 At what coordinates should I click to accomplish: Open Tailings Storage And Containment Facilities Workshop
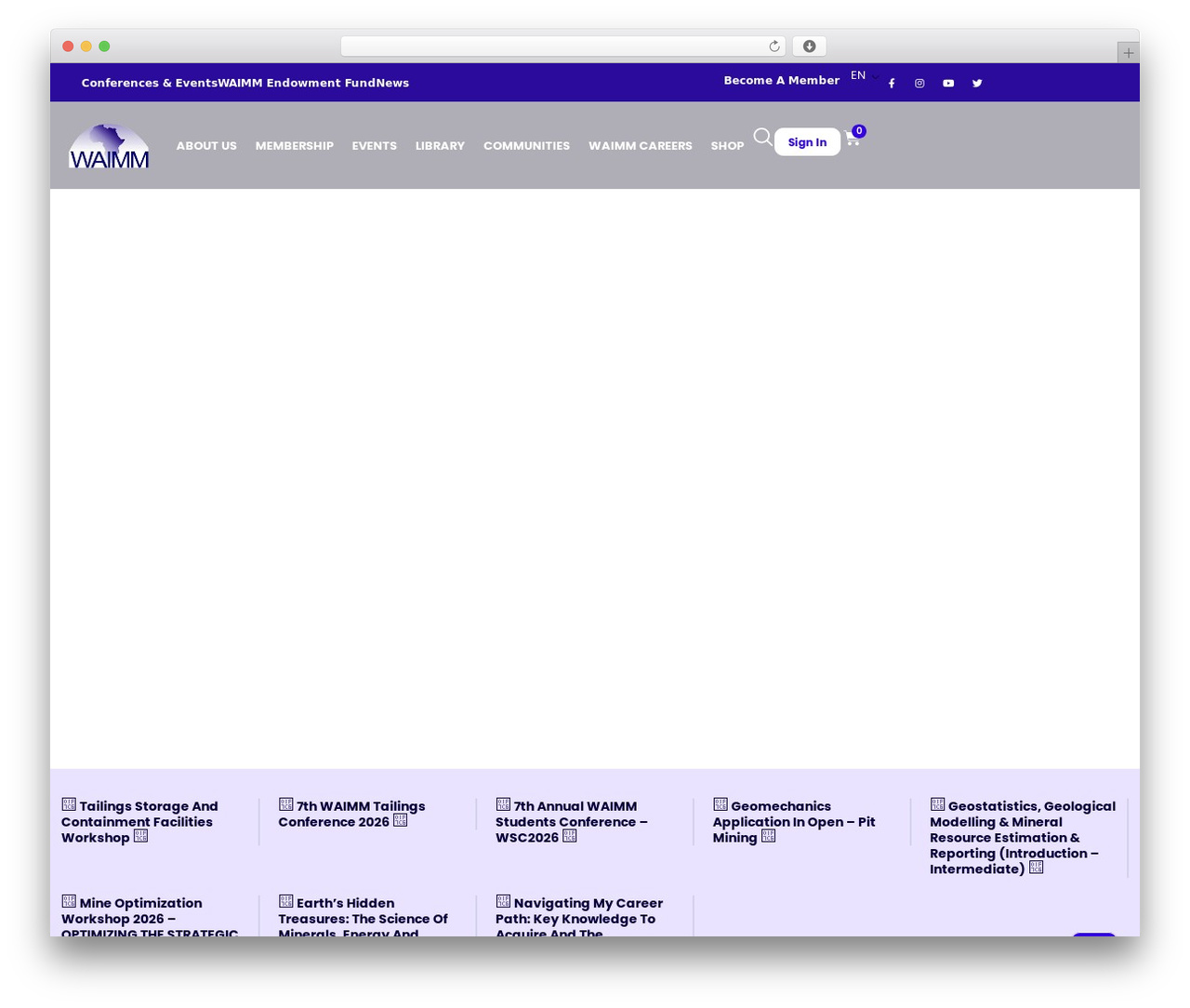tap(139, 822)
